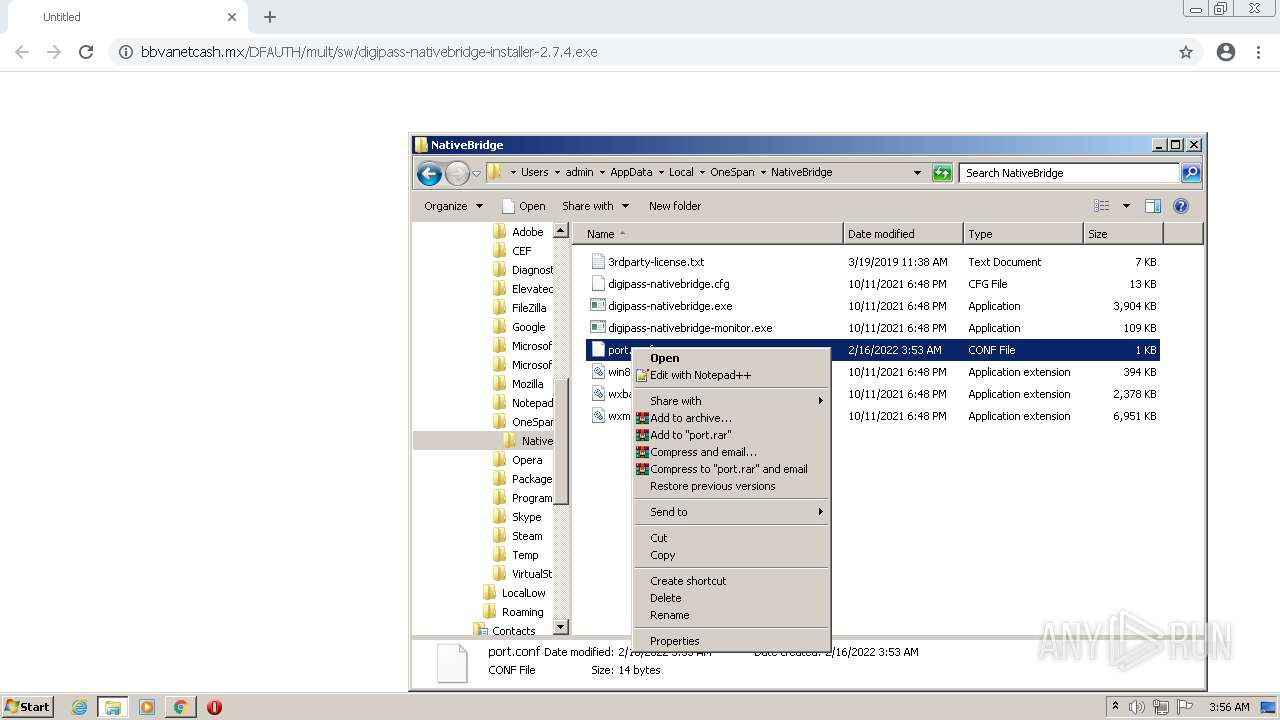Choose Open in the context menu
This screenshot has height=720, width=1280.
click(x=732, y=358)
